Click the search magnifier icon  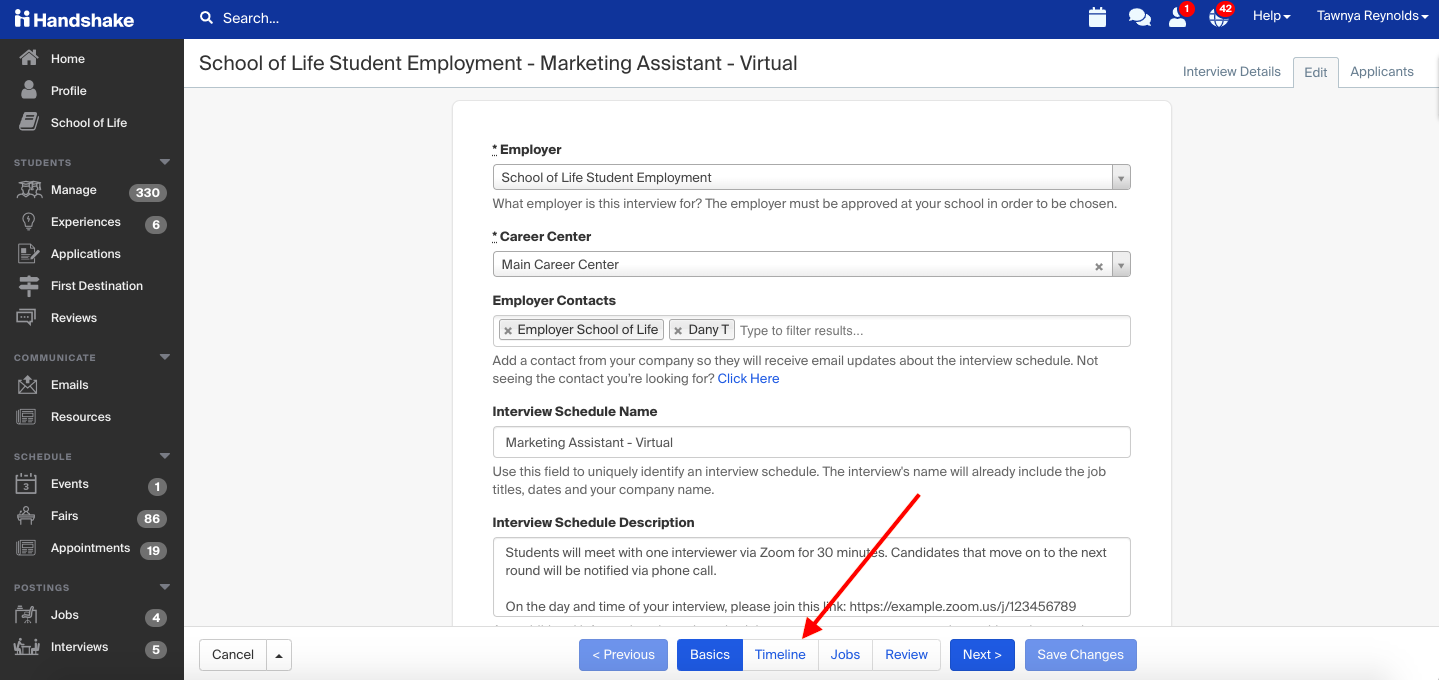pos(206,18)
